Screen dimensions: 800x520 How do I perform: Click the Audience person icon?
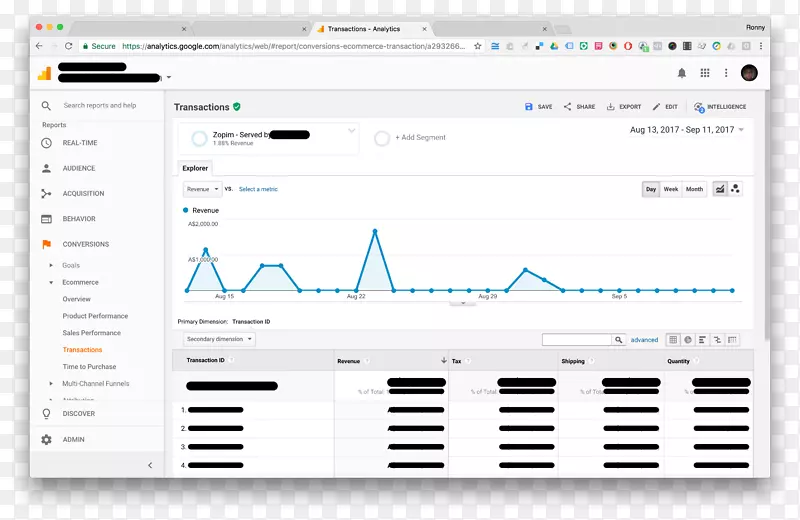pyautogui.click(x=46, y=168)
